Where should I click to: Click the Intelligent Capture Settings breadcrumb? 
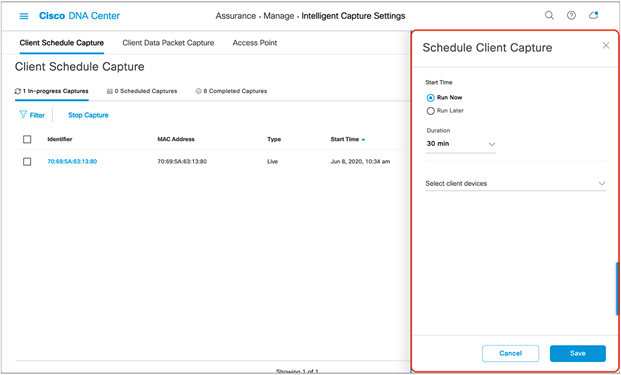[353, 16]
